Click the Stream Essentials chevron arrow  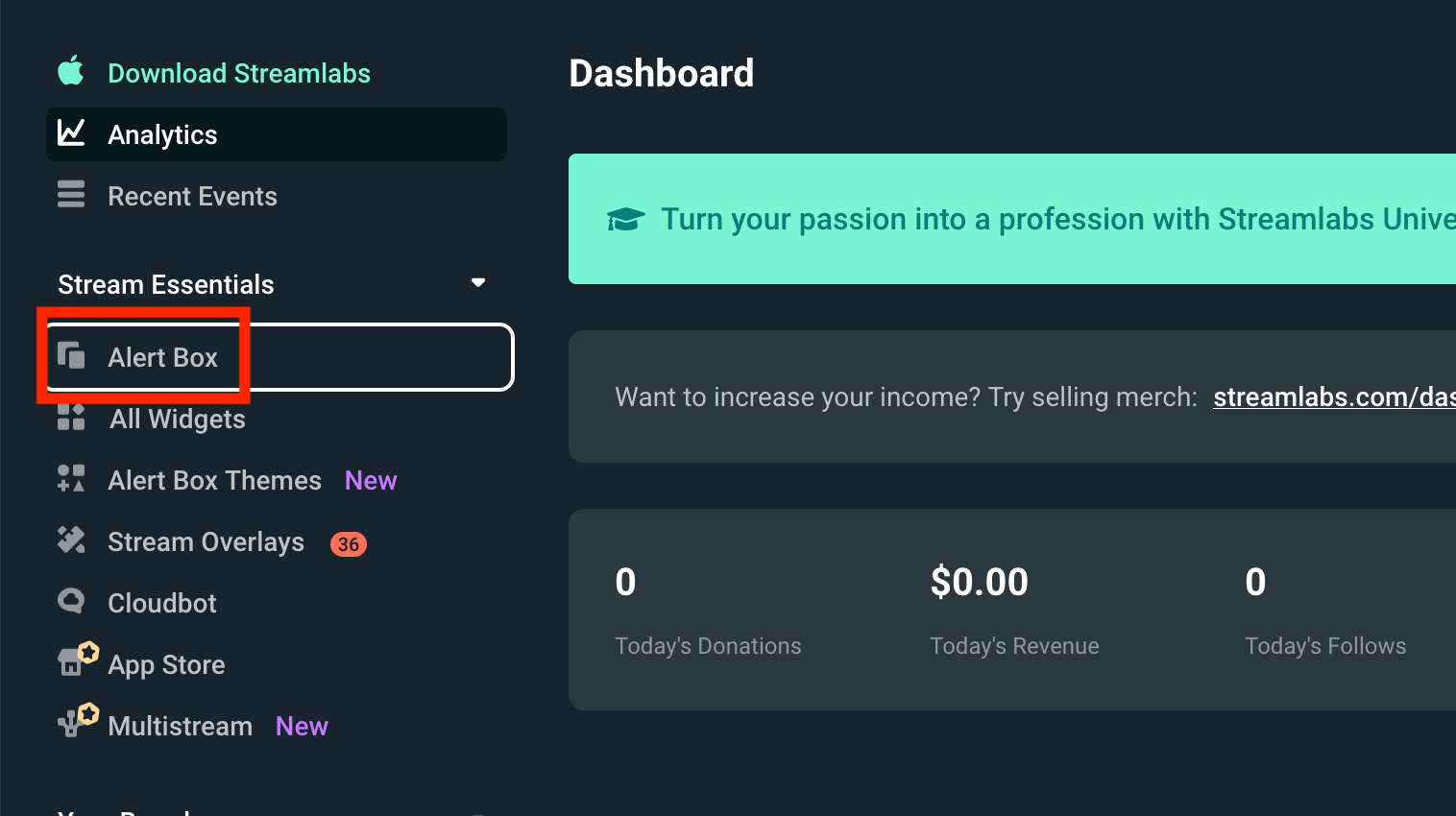coord(478,282)
